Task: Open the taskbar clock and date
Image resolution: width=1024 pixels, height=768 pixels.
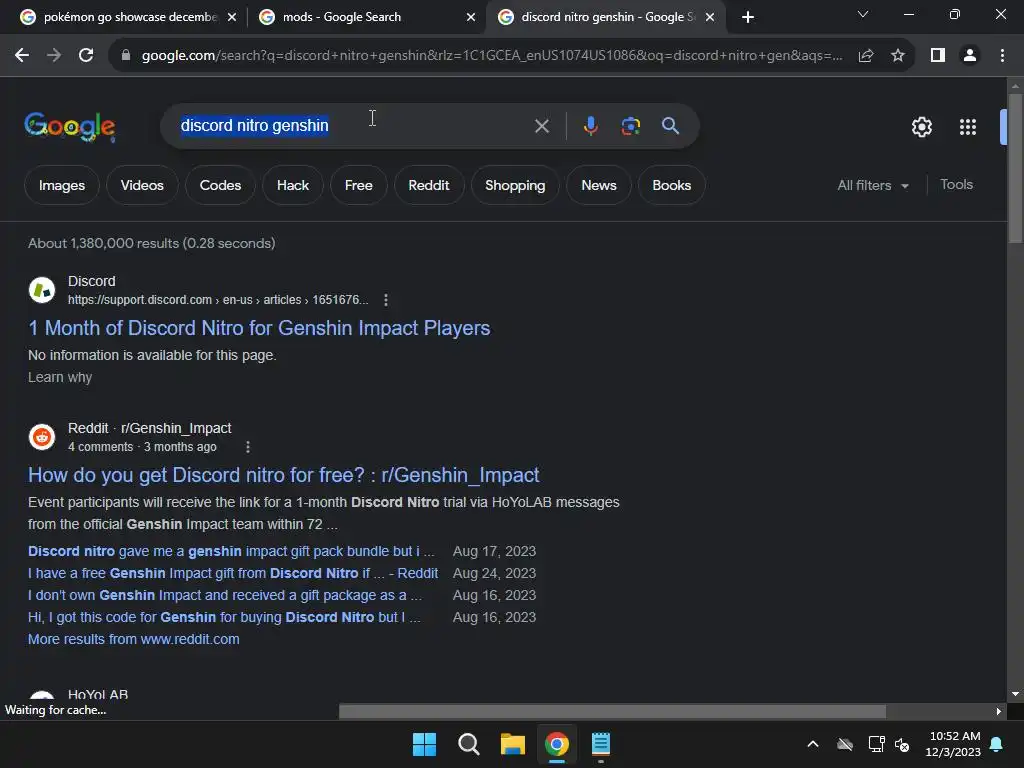Action: pyautogui.click(x=953, y=744)
